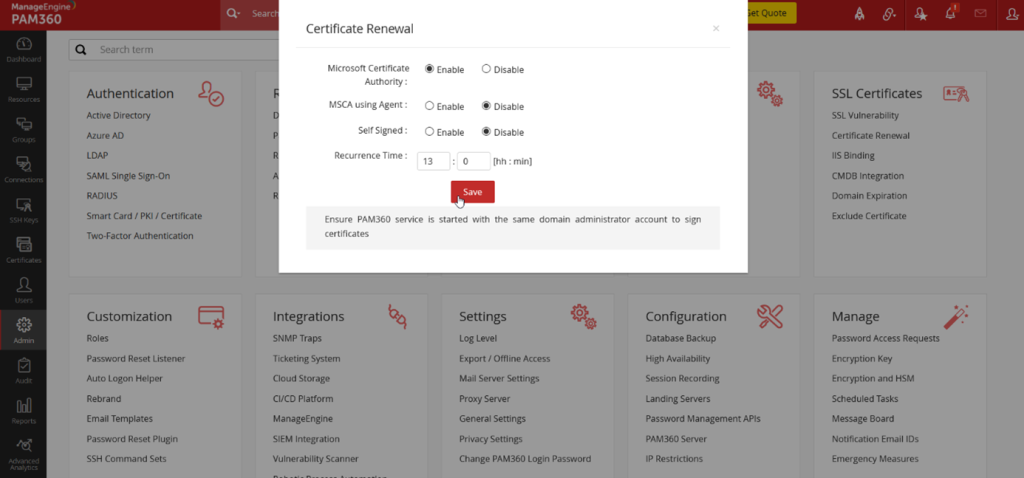
Task: Open the Resources sidebar icon
Action: tap(24, 90)
